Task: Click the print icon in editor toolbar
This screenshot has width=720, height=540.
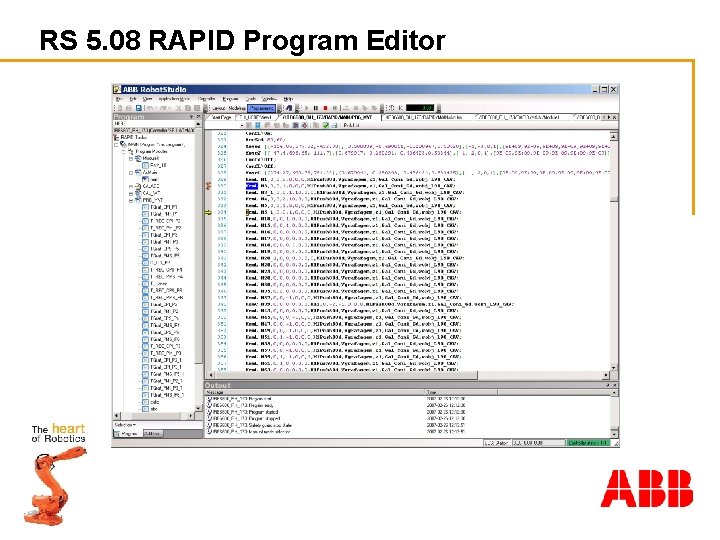Action: pyautogui.click(x=334, y=125)
